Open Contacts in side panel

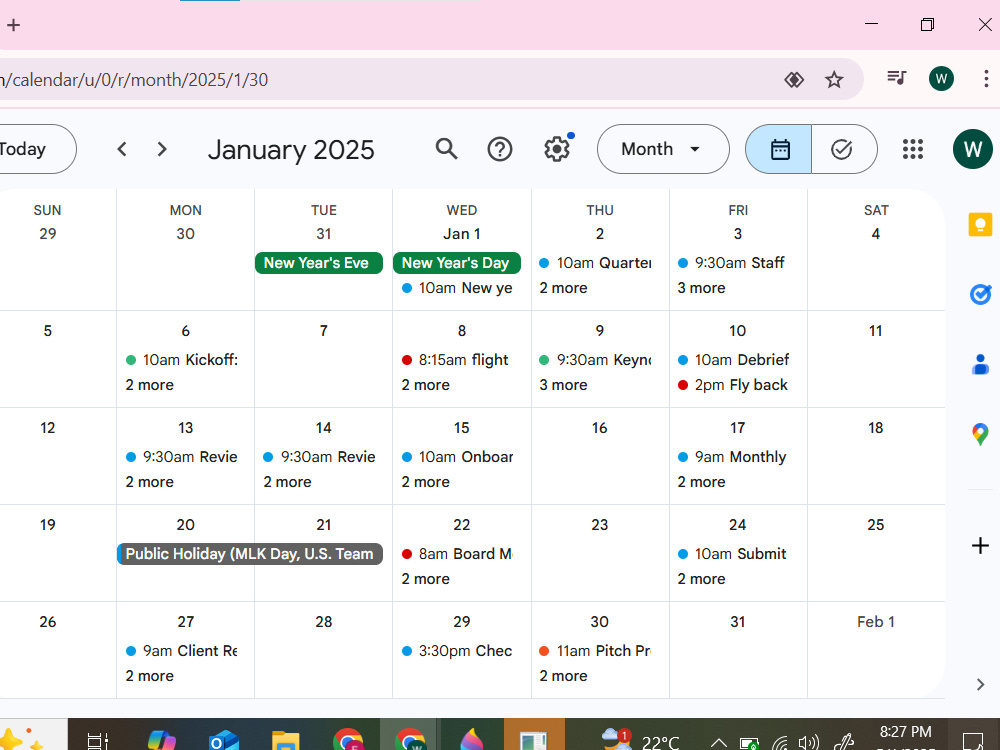pos(980,364)
